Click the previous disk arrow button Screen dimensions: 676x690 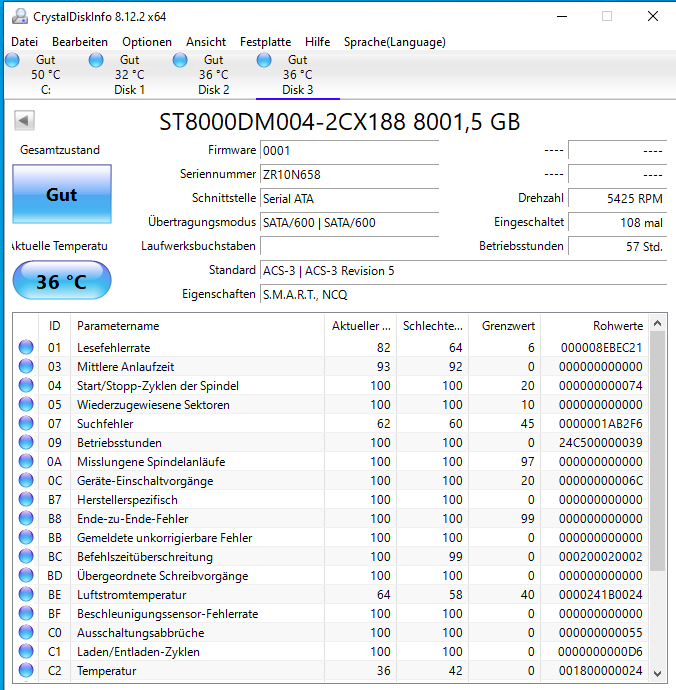click(24, 120)
